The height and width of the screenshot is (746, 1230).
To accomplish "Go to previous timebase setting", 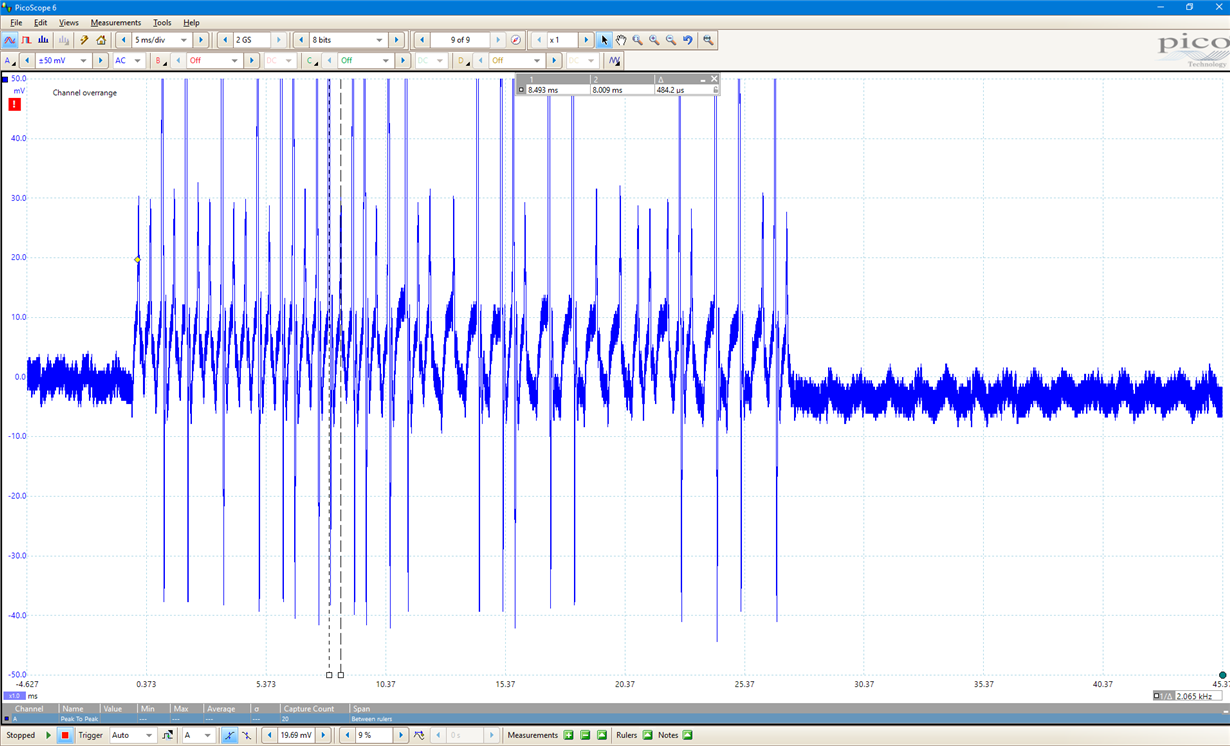I will [x=123, y=40].
